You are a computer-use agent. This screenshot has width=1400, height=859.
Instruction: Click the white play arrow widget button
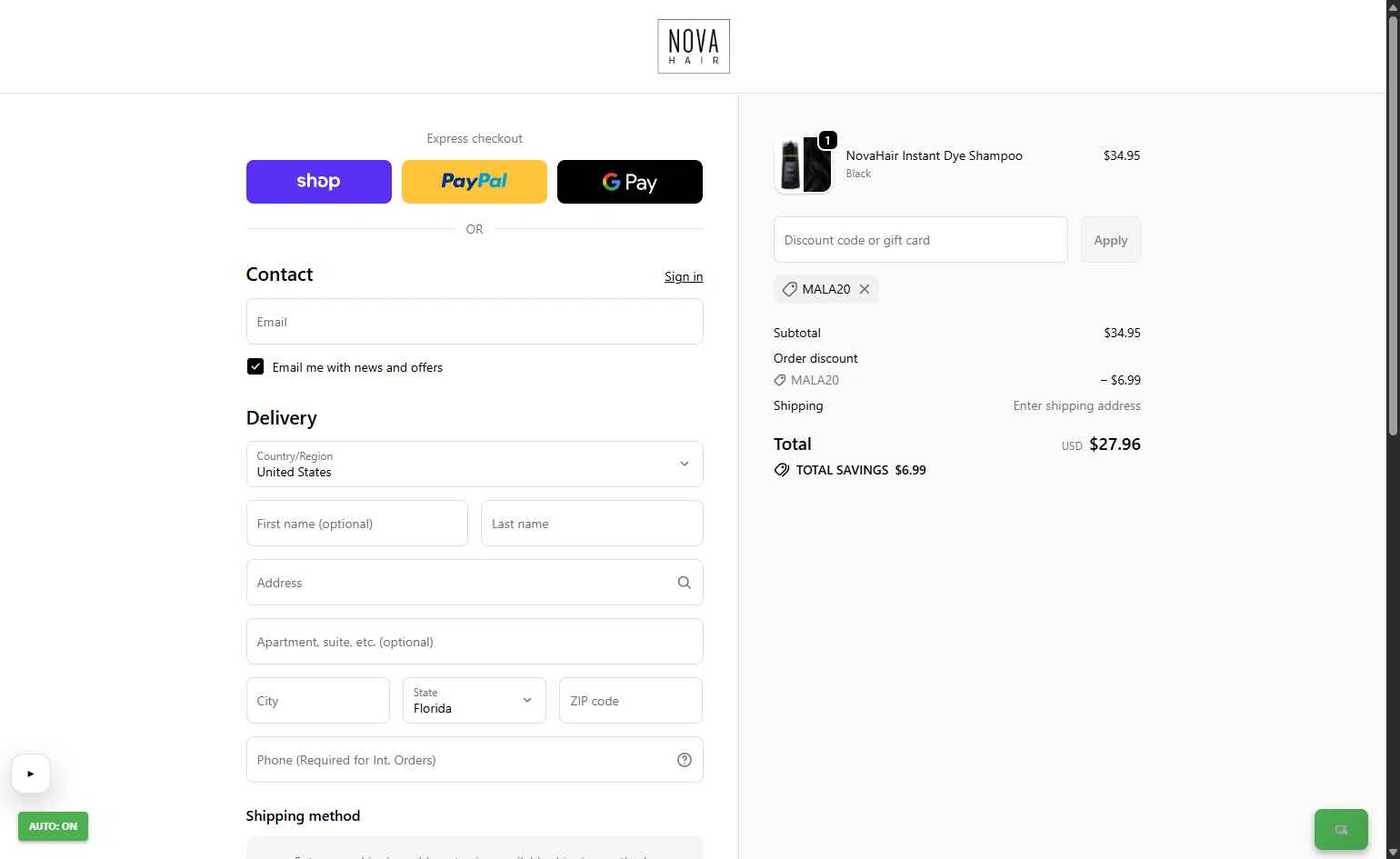pos(31,774)
